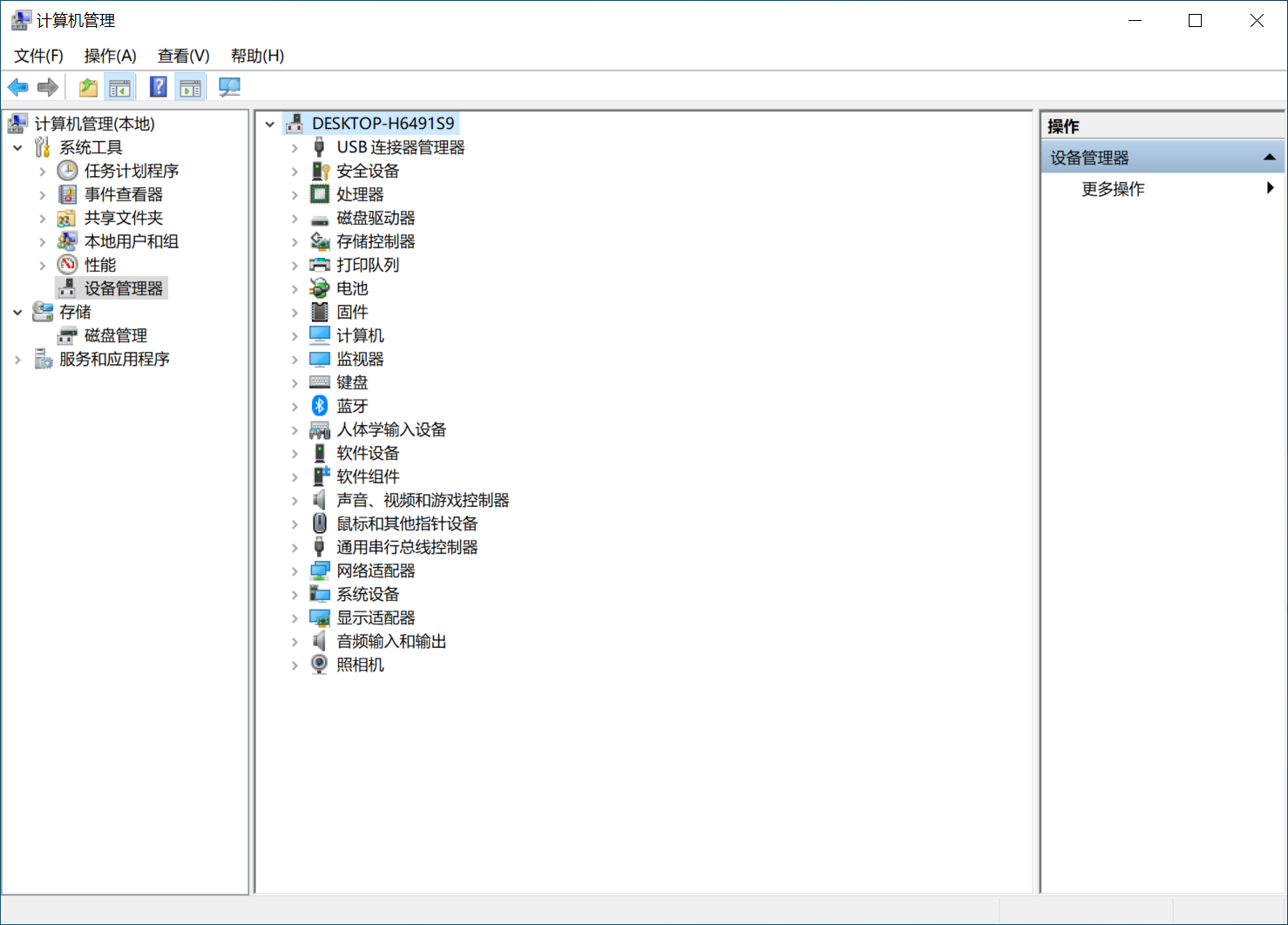Viewport: 1288px width, 925px height.
Task: Toggle the Show/Hide Action Pane icon
Action: pyautogui.click(x=190, y=87)
